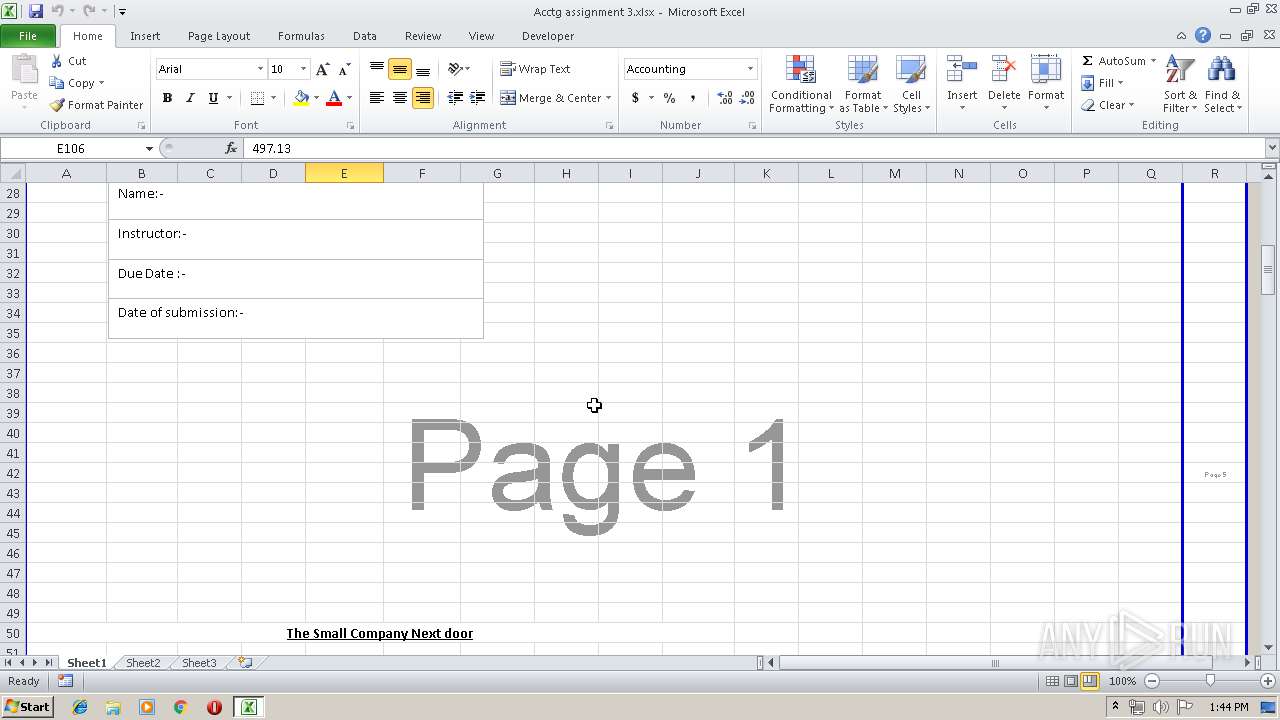Apply the Font Color red A
The image size is (1280, 720).
coord(334,98)
